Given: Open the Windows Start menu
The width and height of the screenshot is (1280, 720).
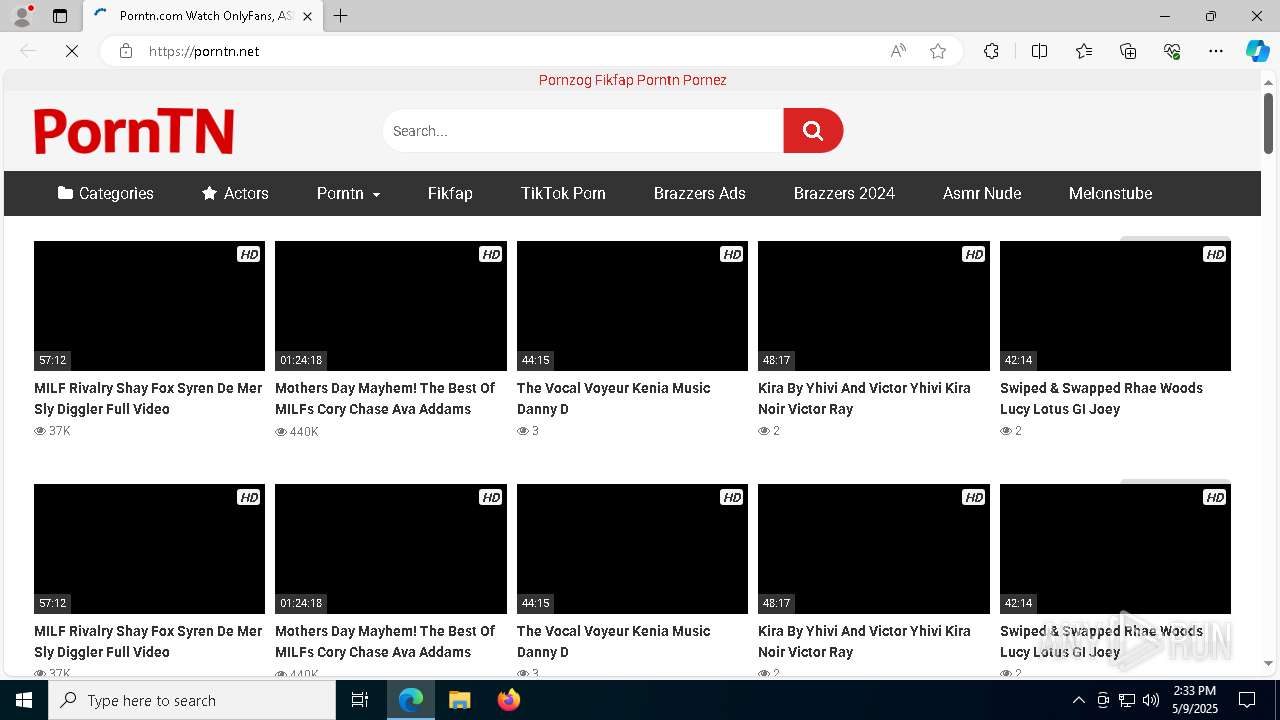Looking at the screenshot, I should [x=24, y=700].
